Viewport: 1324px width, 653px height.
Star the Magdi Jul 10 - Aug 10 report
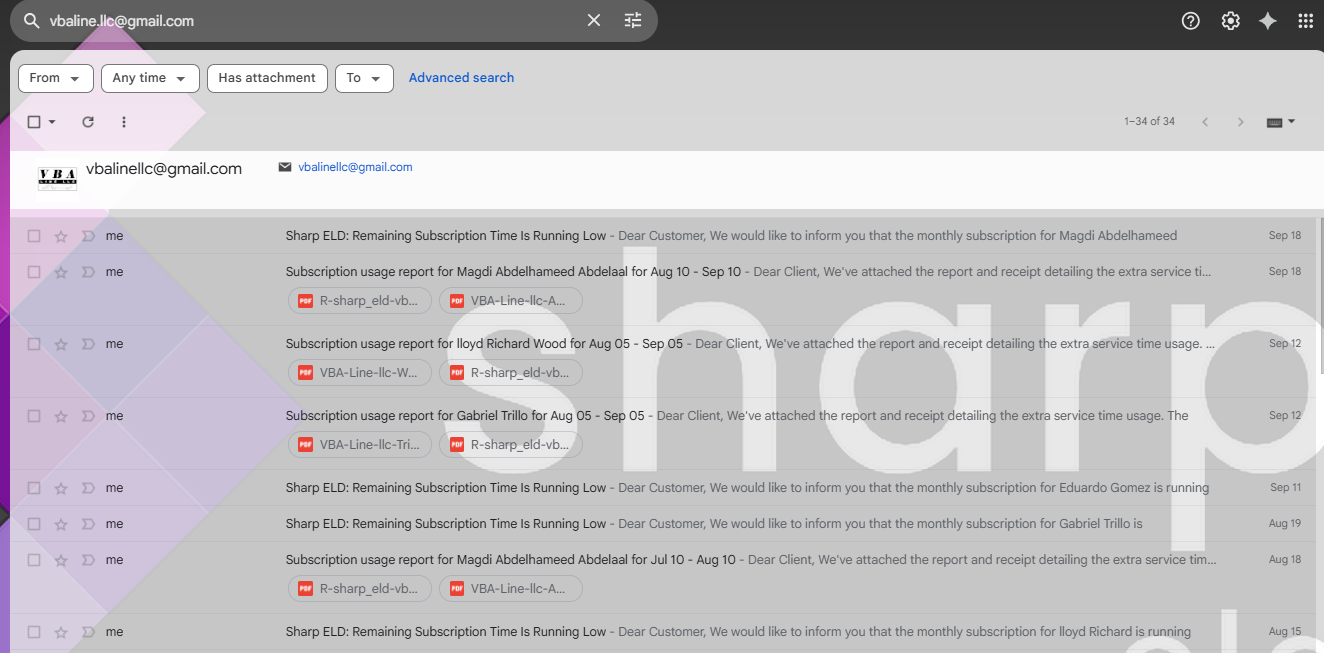click(61, 560)
